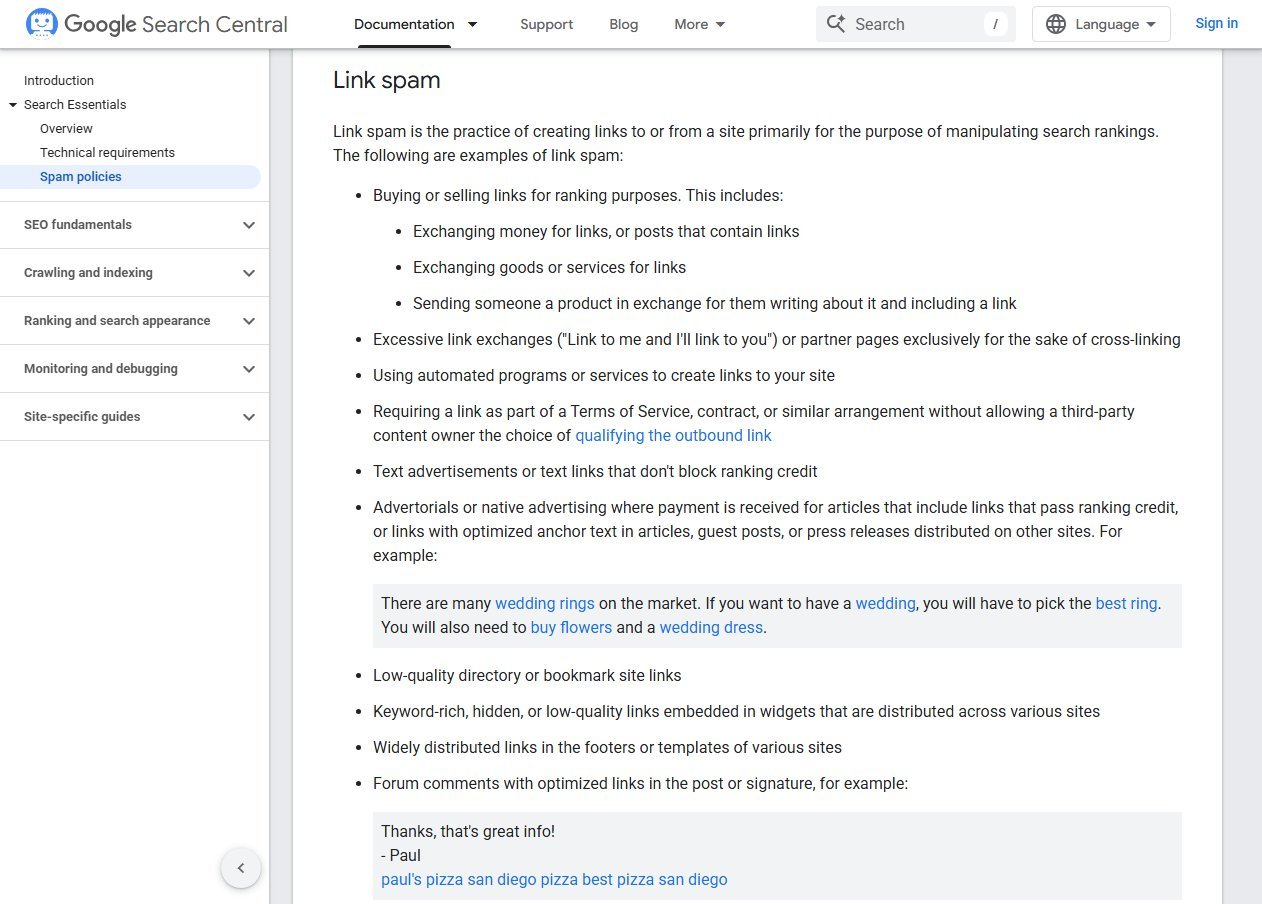Click the paul's pizza san diego link
The height and width of the screenshot is (904, 1262).
coord(554,880)
